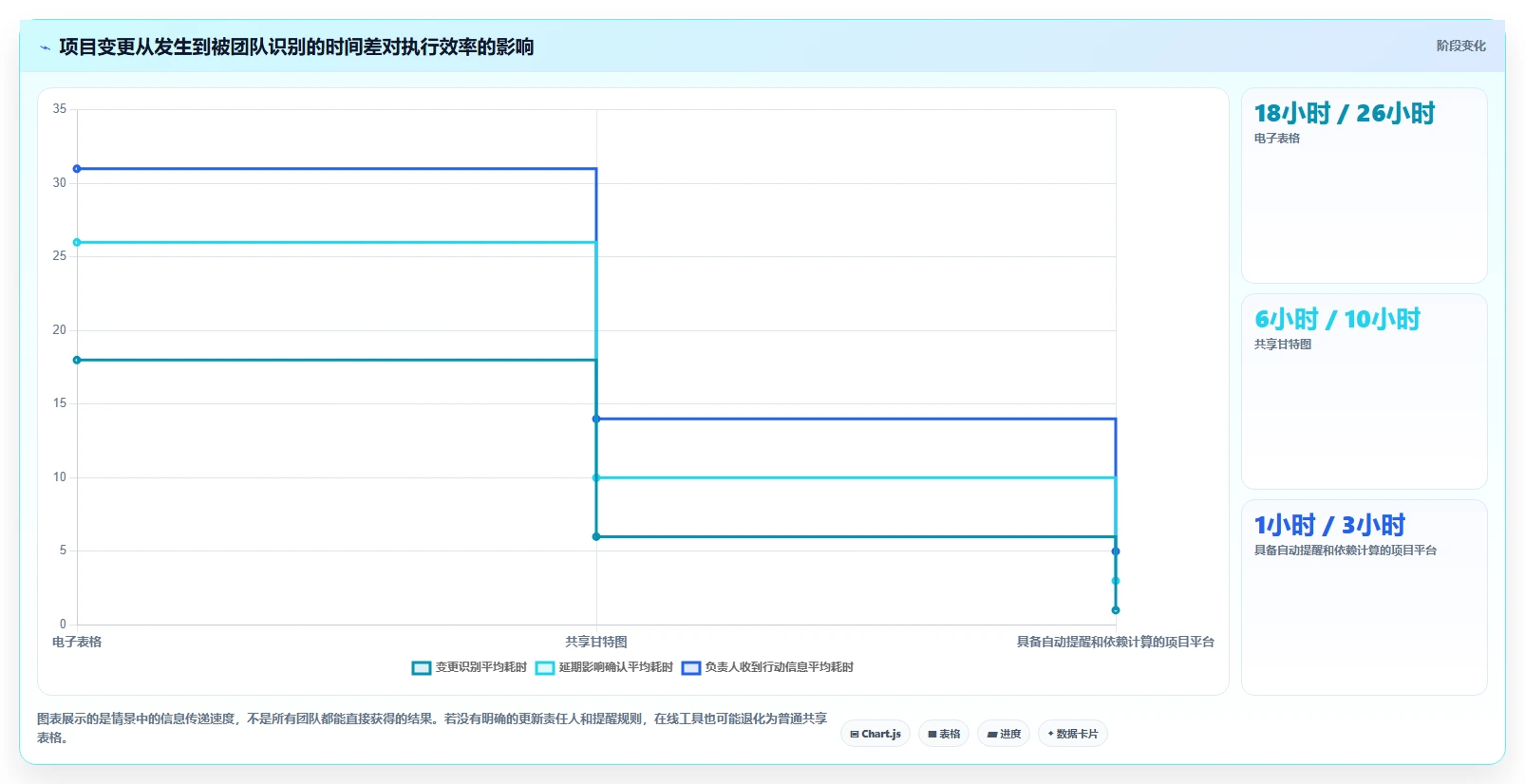
Task: Click the 电子表格 caption in first stat card
Action: pyautogui.click(x=1277, y=139)
